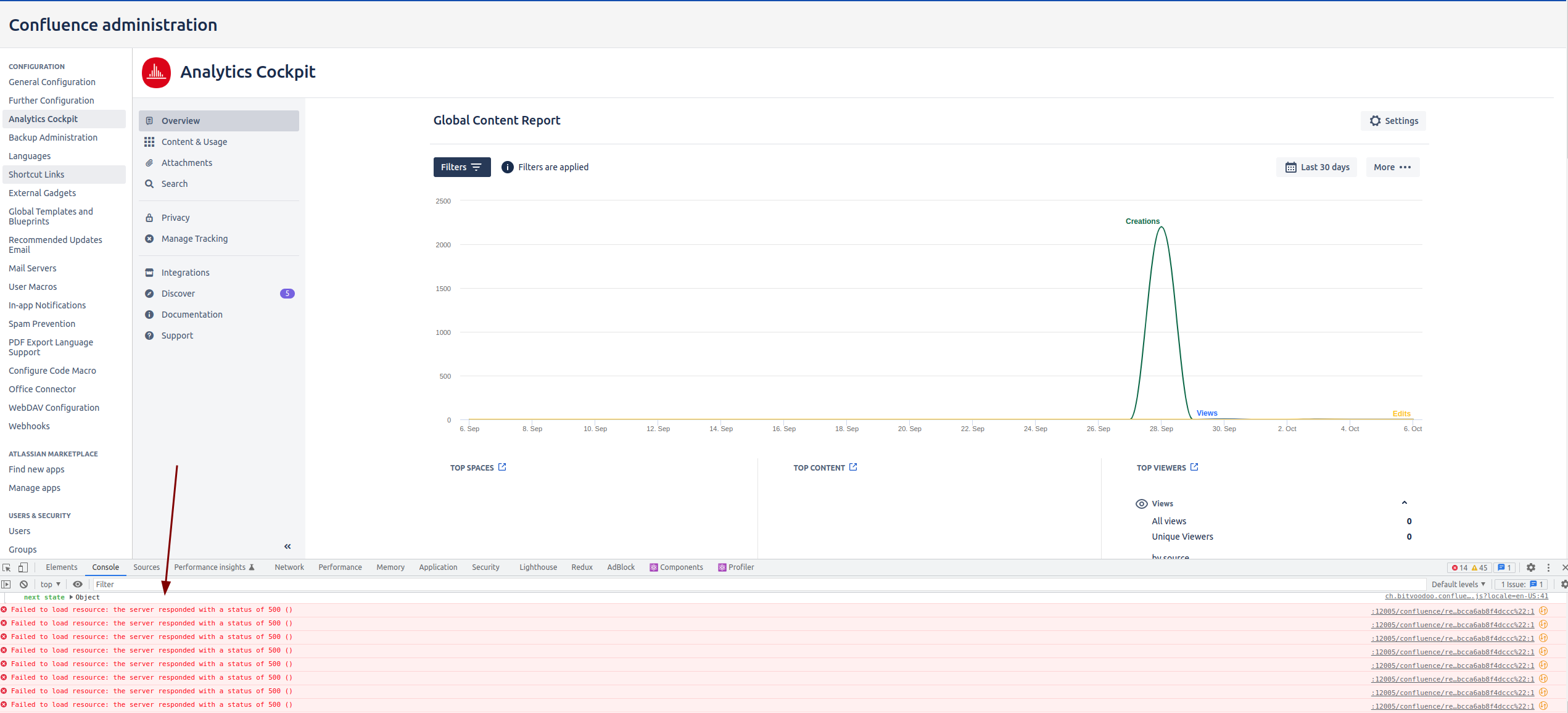The width and height of the screenshot is (1568, 713).
Task: Switch to the Network tab
Action: click(x=289, y=567)
